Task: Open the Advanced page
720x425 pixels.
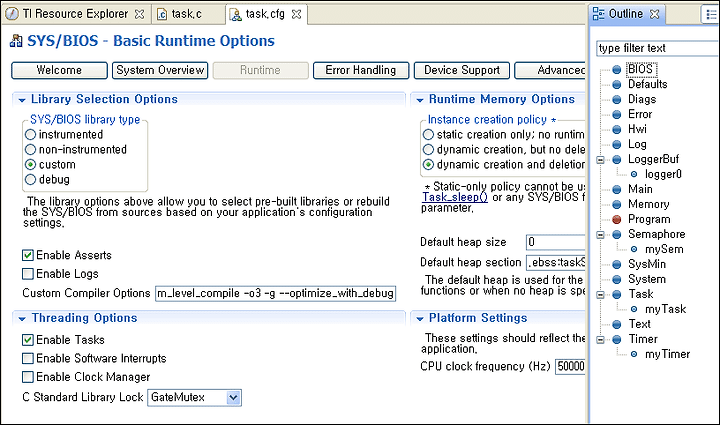Action: pyautogui.click(x=550, y=70)
